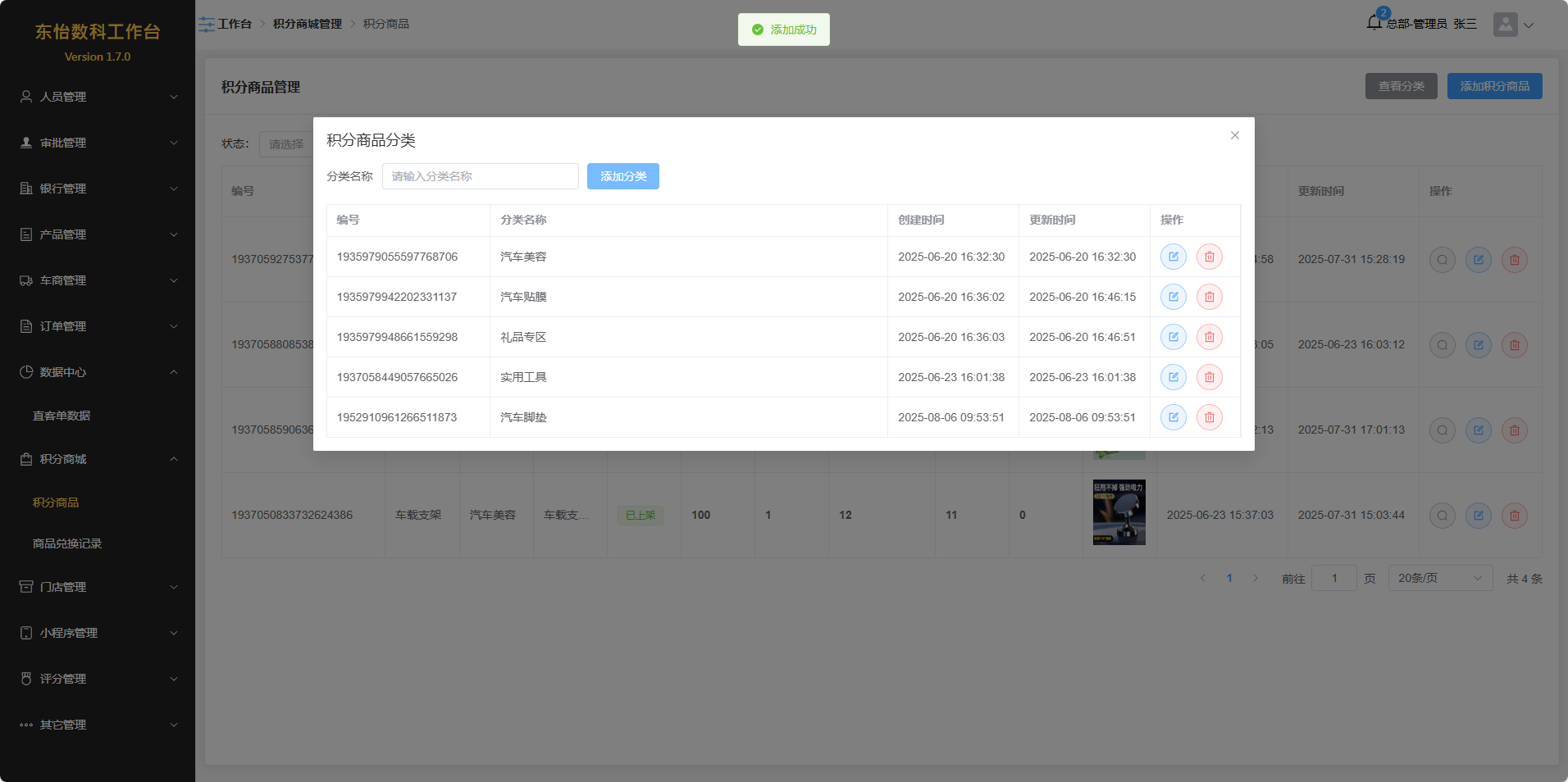The image size is (1568, 782).
Task: Close the 积分商品分类 dialog
Action: (x=1234, y=135)
